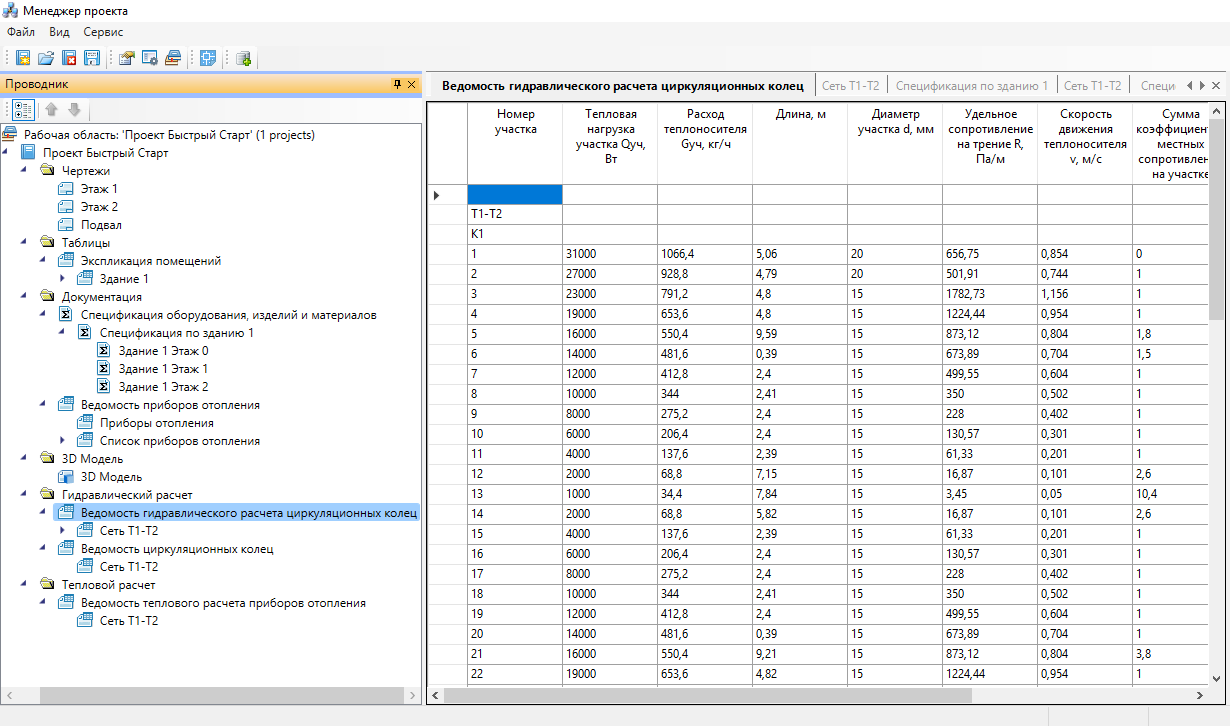The image size is (1230, 726).
Task: Select Сеть Т1-Т2 under Ведомость циркуляционных колец
Action: point(129,567)
